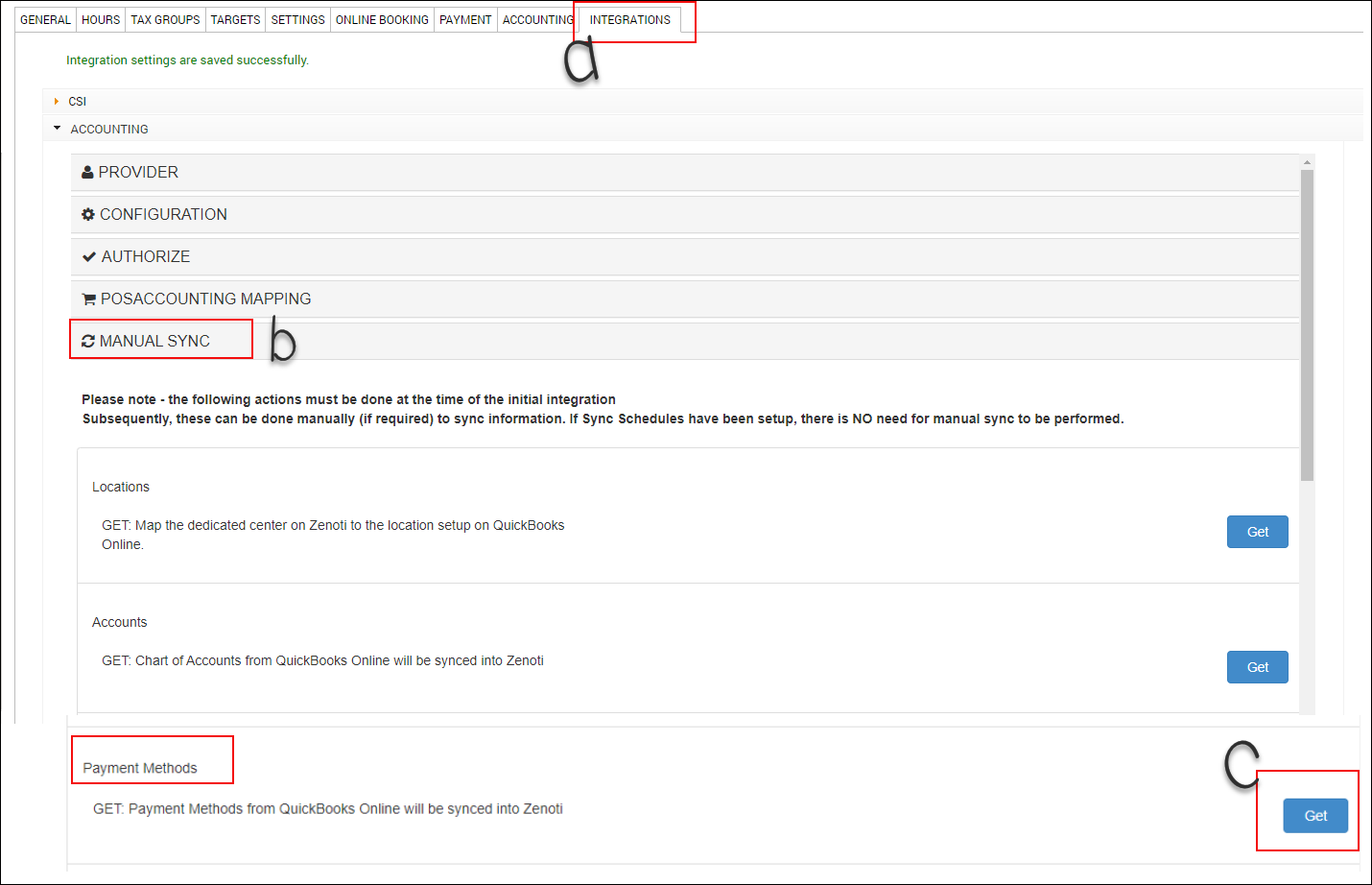The width and height of the screenshot is (1372, 885).
Task: Expand the PROVIDER panel header
Action: [x=685, y=172]
